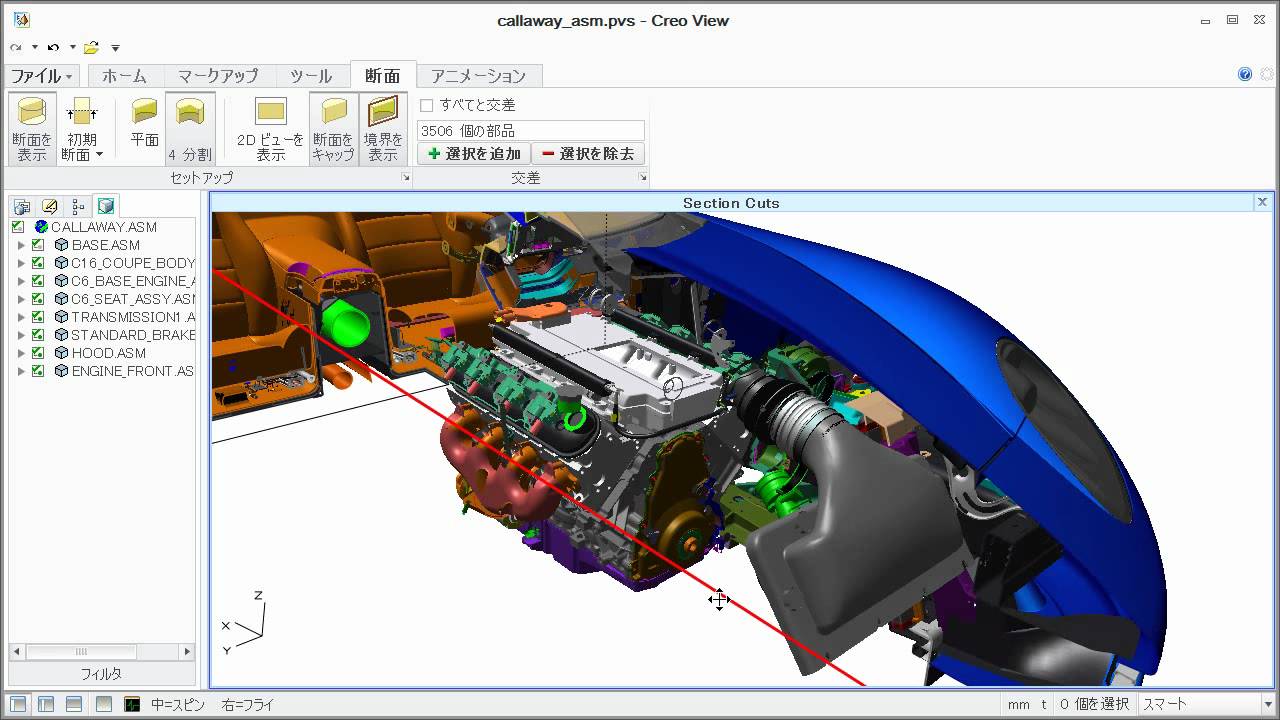Viewport: 1280px width, 720px height.
Task: Open the 交差 group dialog launcher
Action: [643, 178]
